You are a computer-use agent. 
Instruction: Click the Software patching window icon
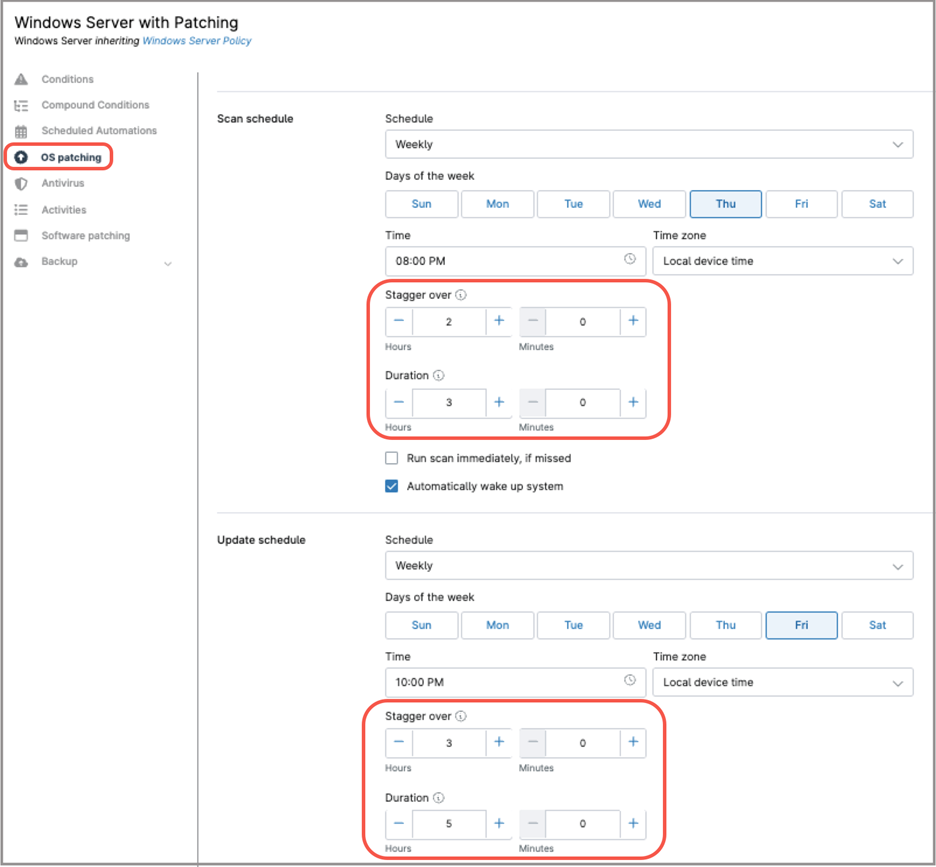pyautogui.click(x=21, y=236)
